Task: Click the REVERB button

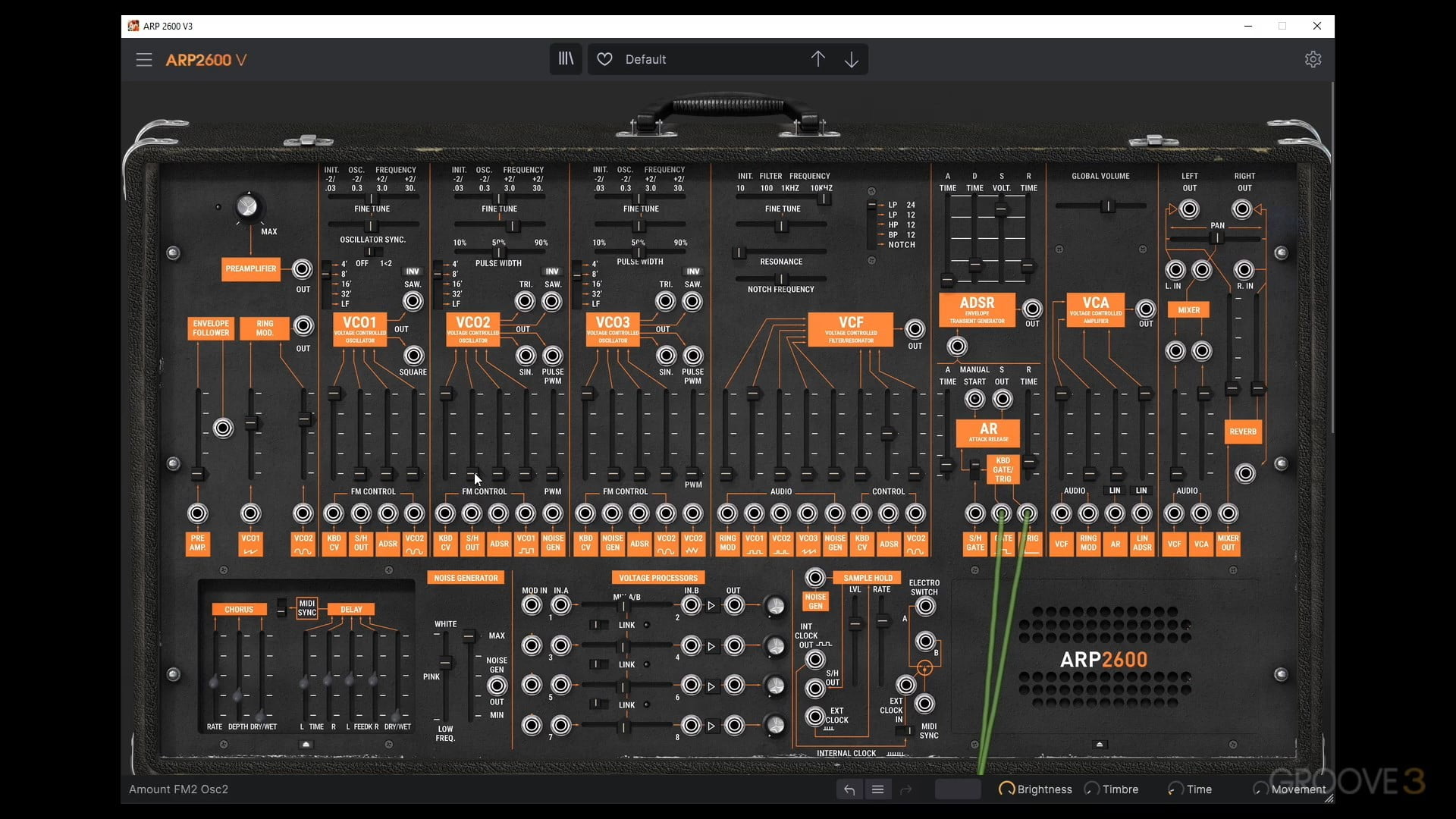Action: coord(1243,431)
